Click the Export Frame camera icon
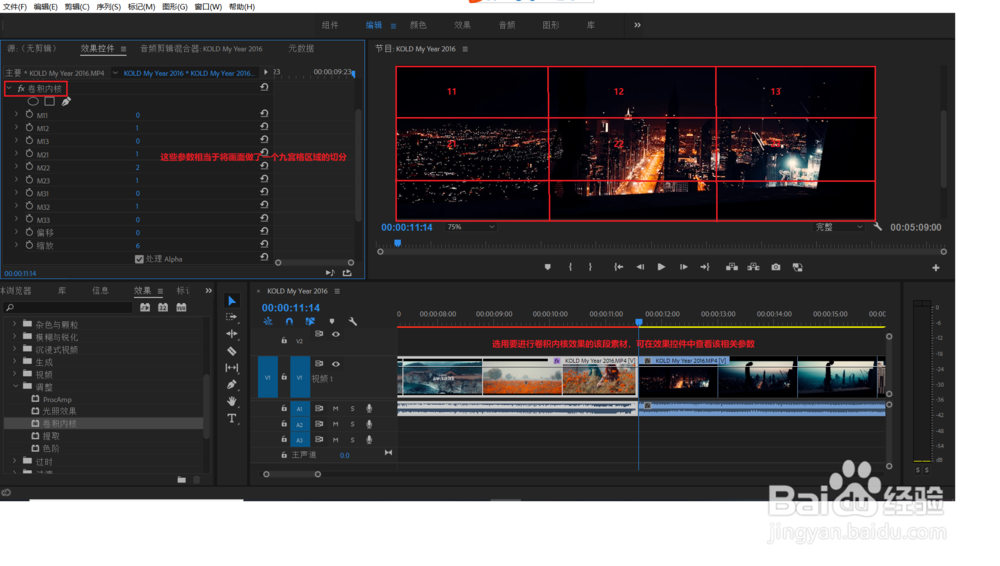The height and width of the screenshot is (566, 1000). [776, 267]
